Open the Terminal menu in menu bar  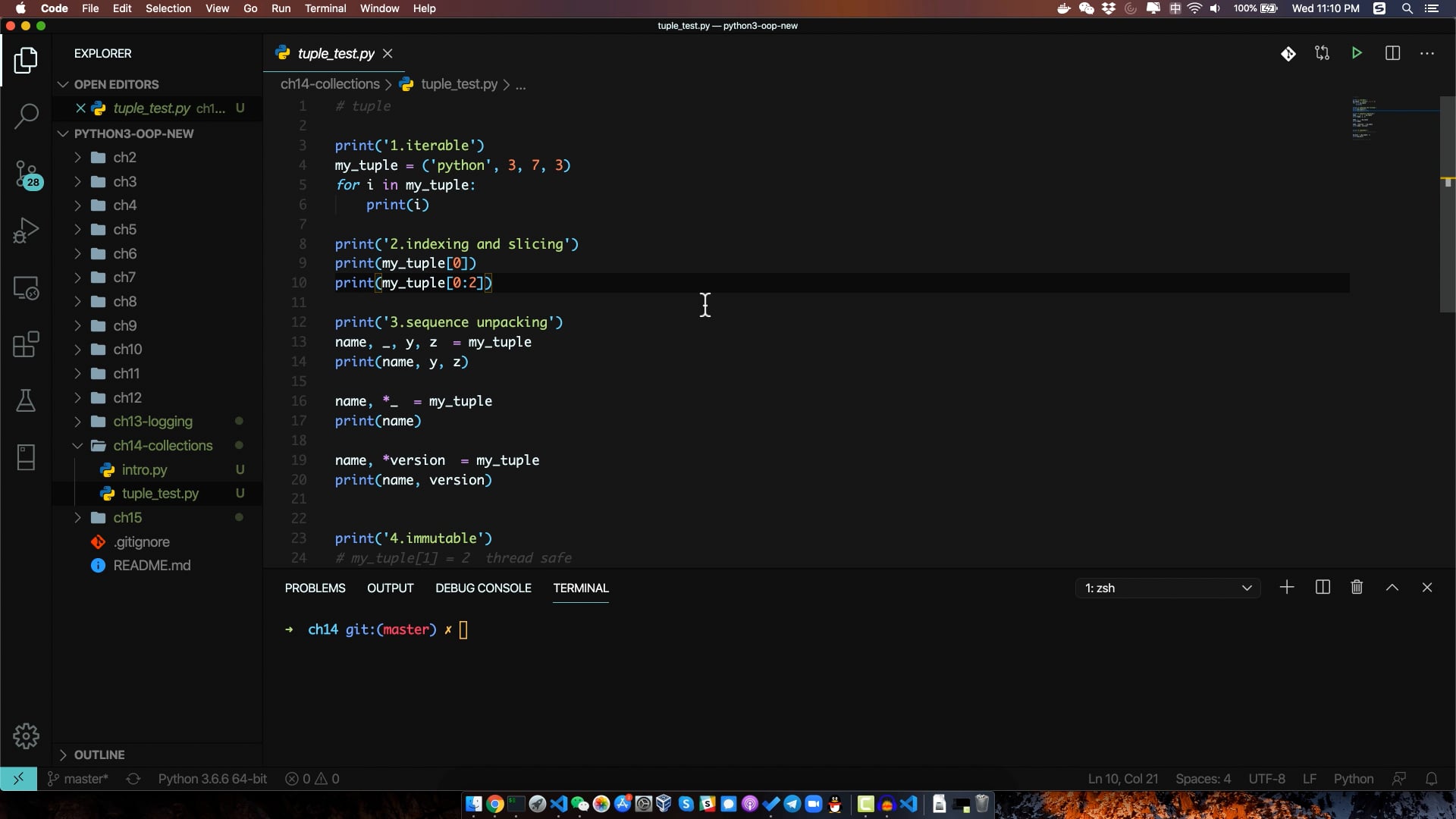pyautogui.click(x=325, y=8)
